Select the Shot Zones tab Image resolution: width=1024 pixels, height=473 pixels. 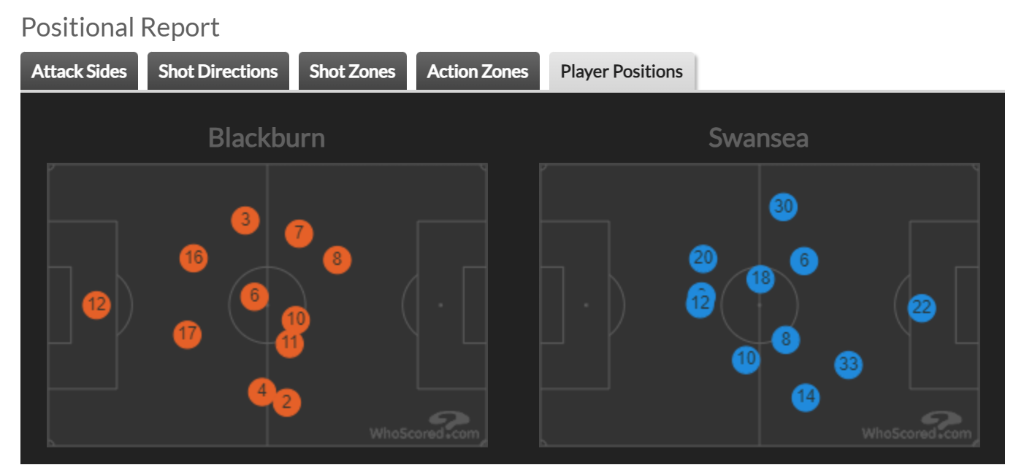[353, 71]
